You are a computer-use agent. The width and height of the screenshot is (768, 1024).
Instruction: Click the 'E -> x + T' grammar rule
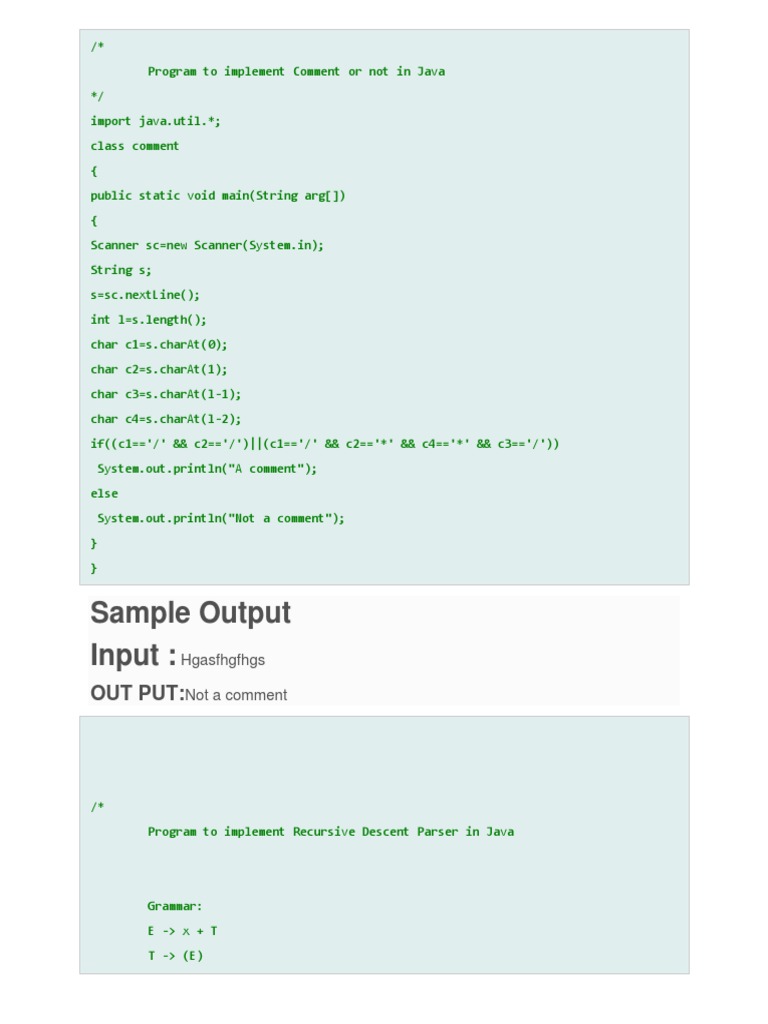182,931
